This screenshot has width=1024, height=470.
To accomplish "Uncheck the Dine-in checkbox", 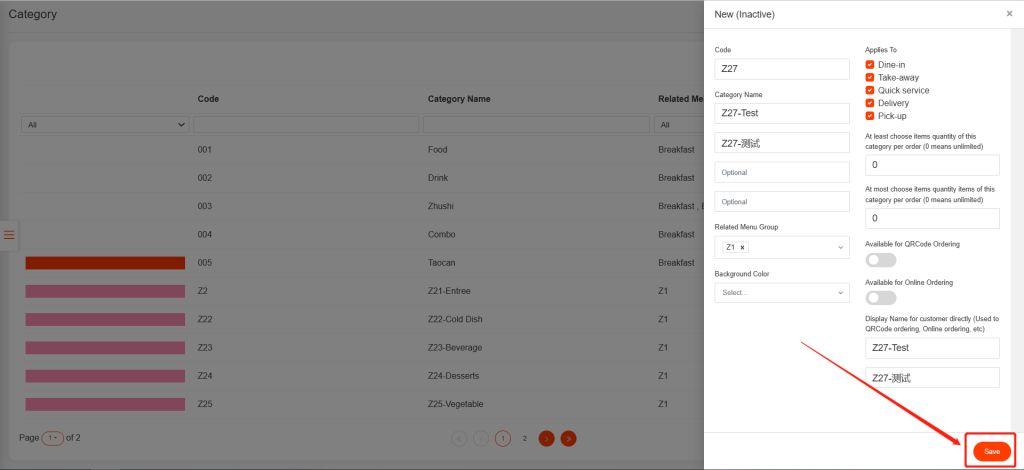I will (x=870, y=64).
